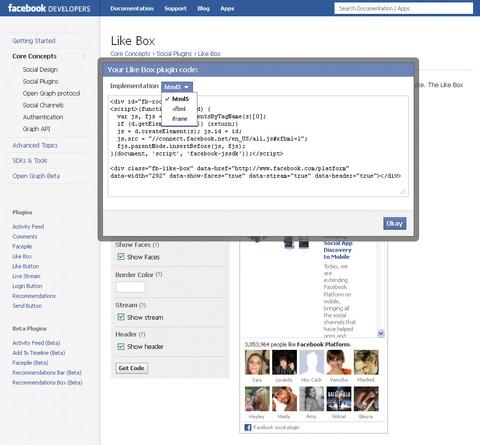This screenshot has height=445, width=480.
Task: Click the Border Color input field
Action: pyautogui.click(x=130, y=287)
